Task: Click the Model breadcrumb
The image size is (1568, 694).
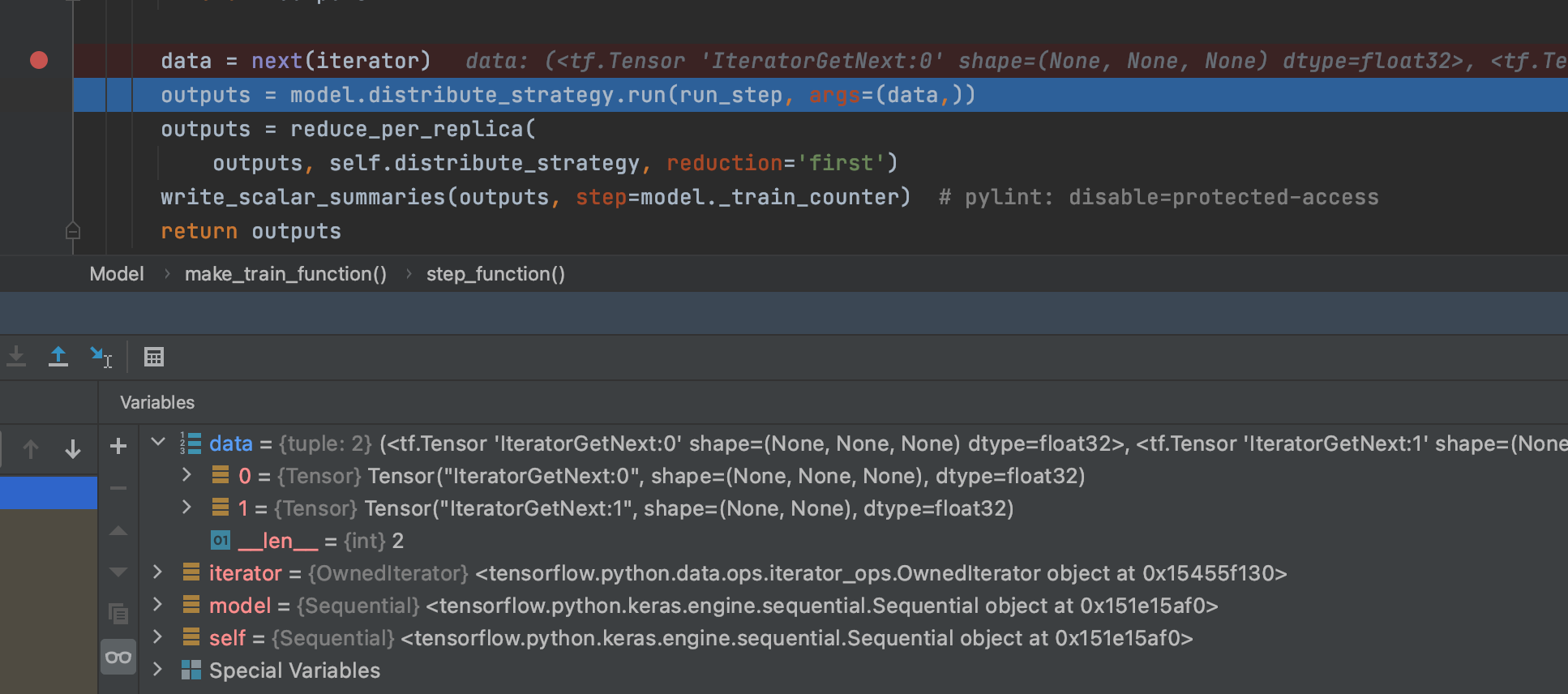Action: coord(117,274)
